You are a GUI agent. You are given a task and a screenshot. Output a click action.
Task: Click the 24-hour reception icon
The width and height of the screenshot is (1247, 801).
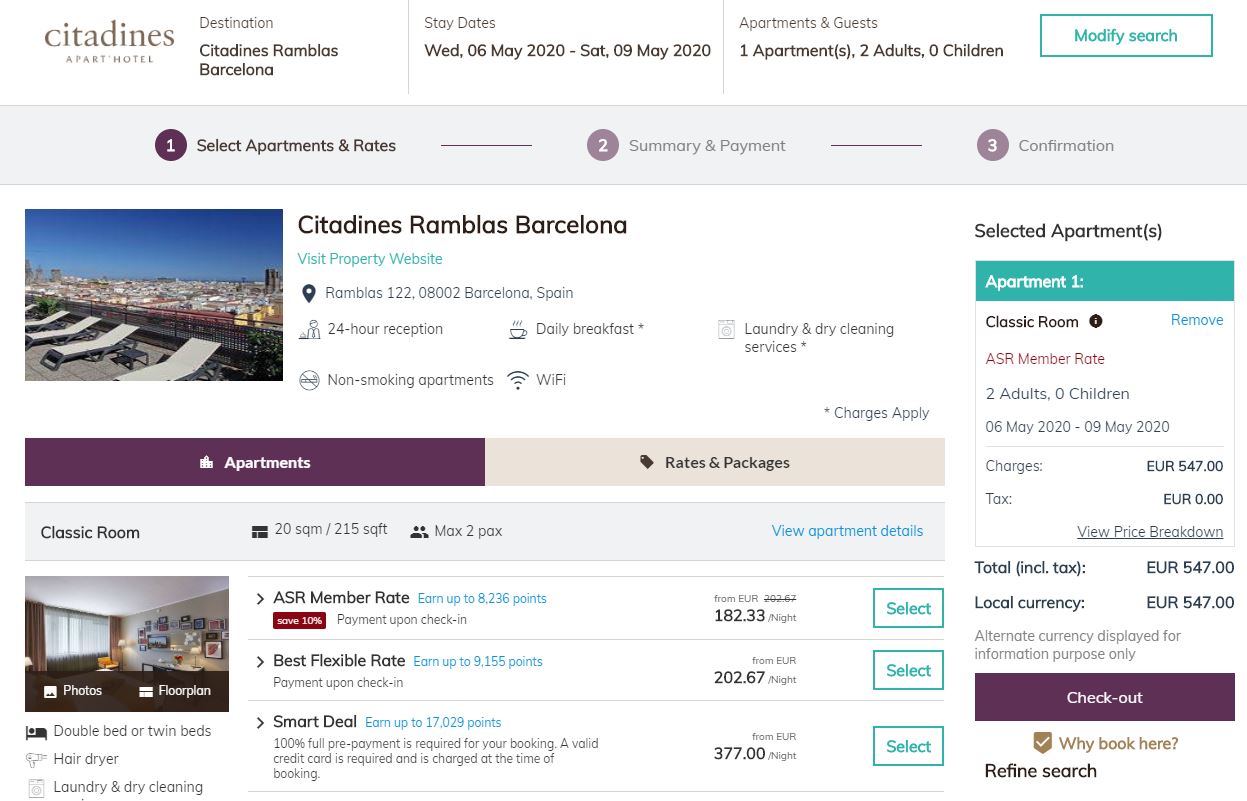point(310,329)
